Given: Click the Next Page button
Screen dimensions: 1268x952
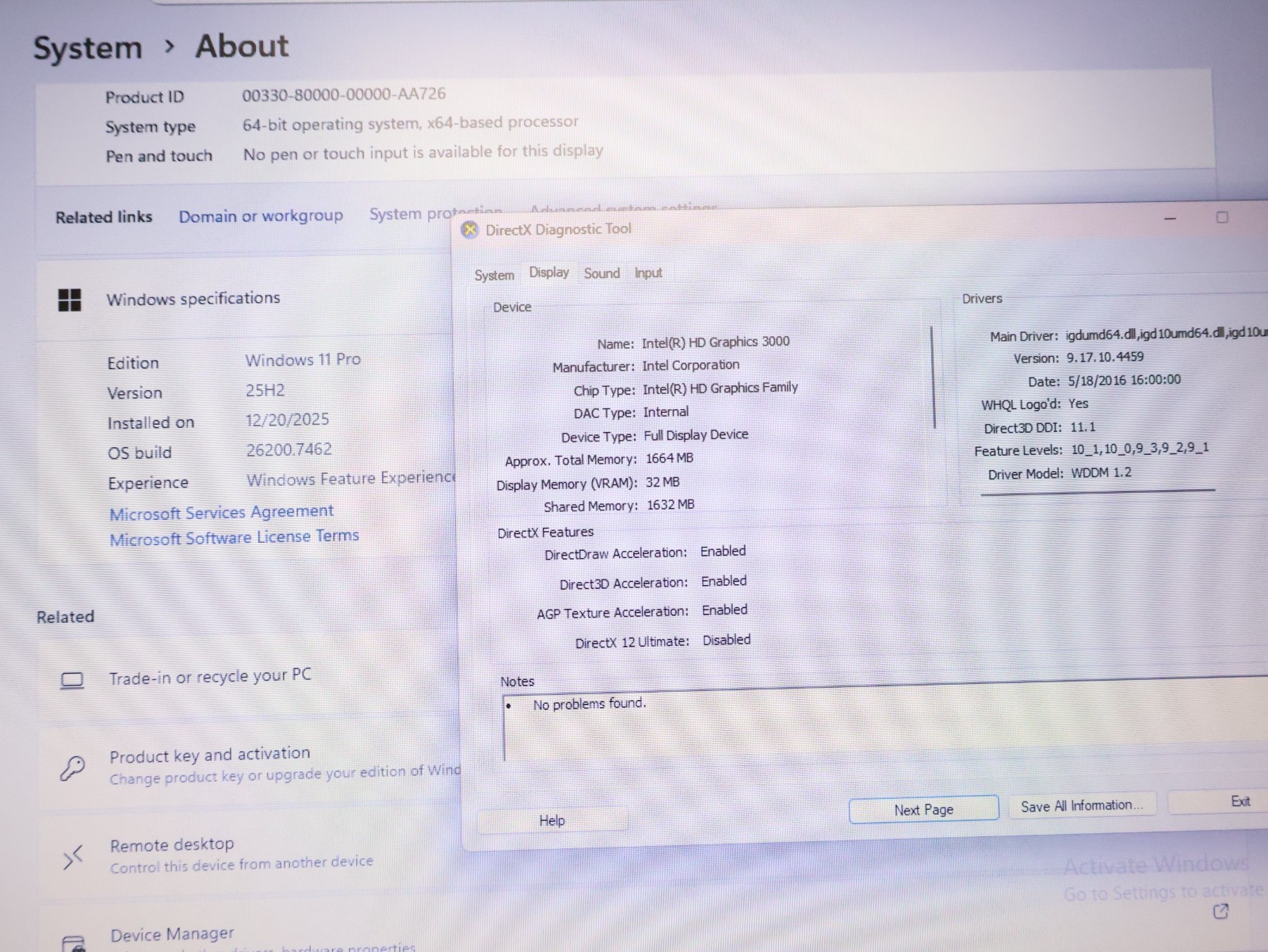Looking at the screenshot, I should [x=923, y=809].
